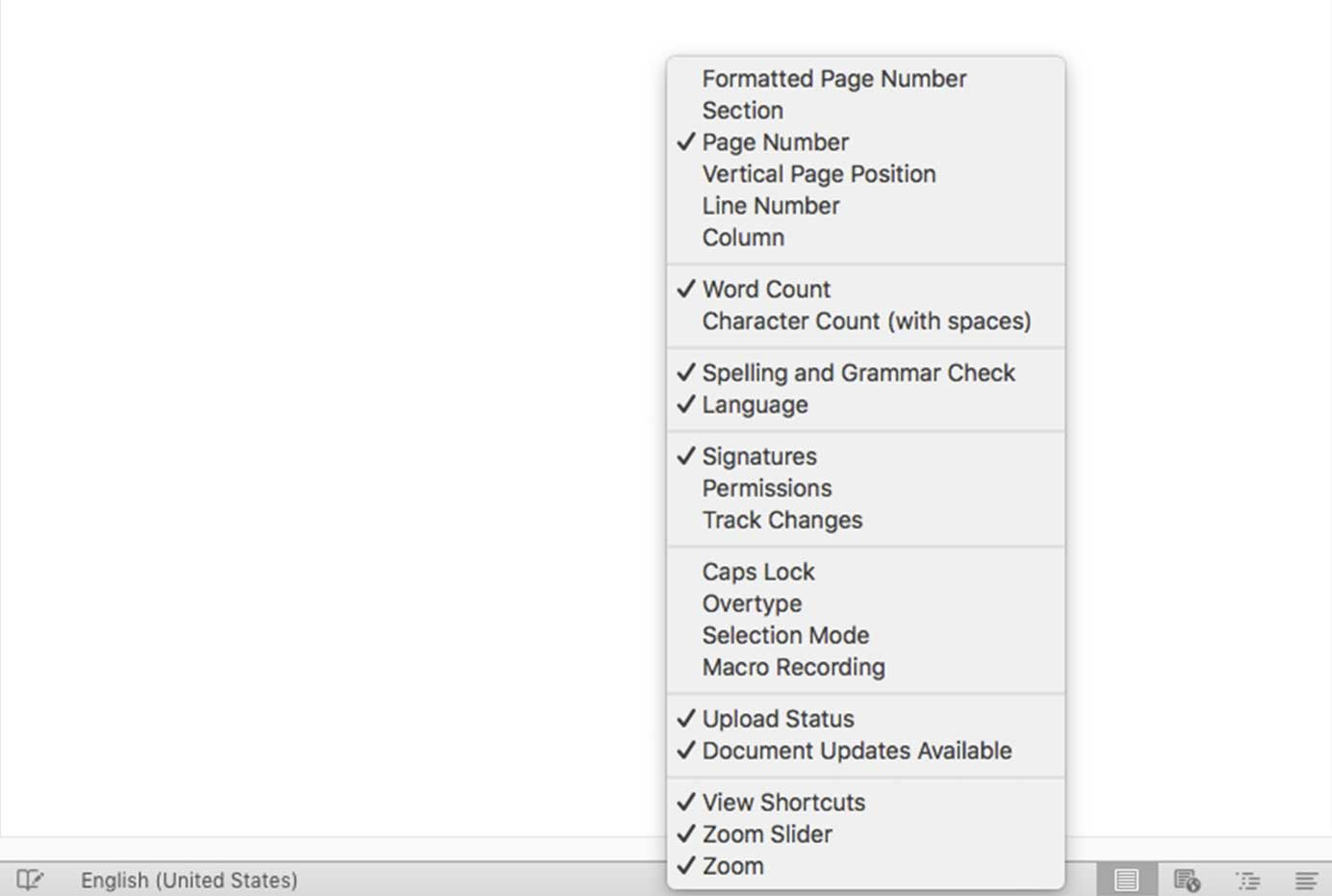Disable Word Count status bar item
Image resolution: width=1332 pixels, height=896 pixels.
tap(766, 290)
